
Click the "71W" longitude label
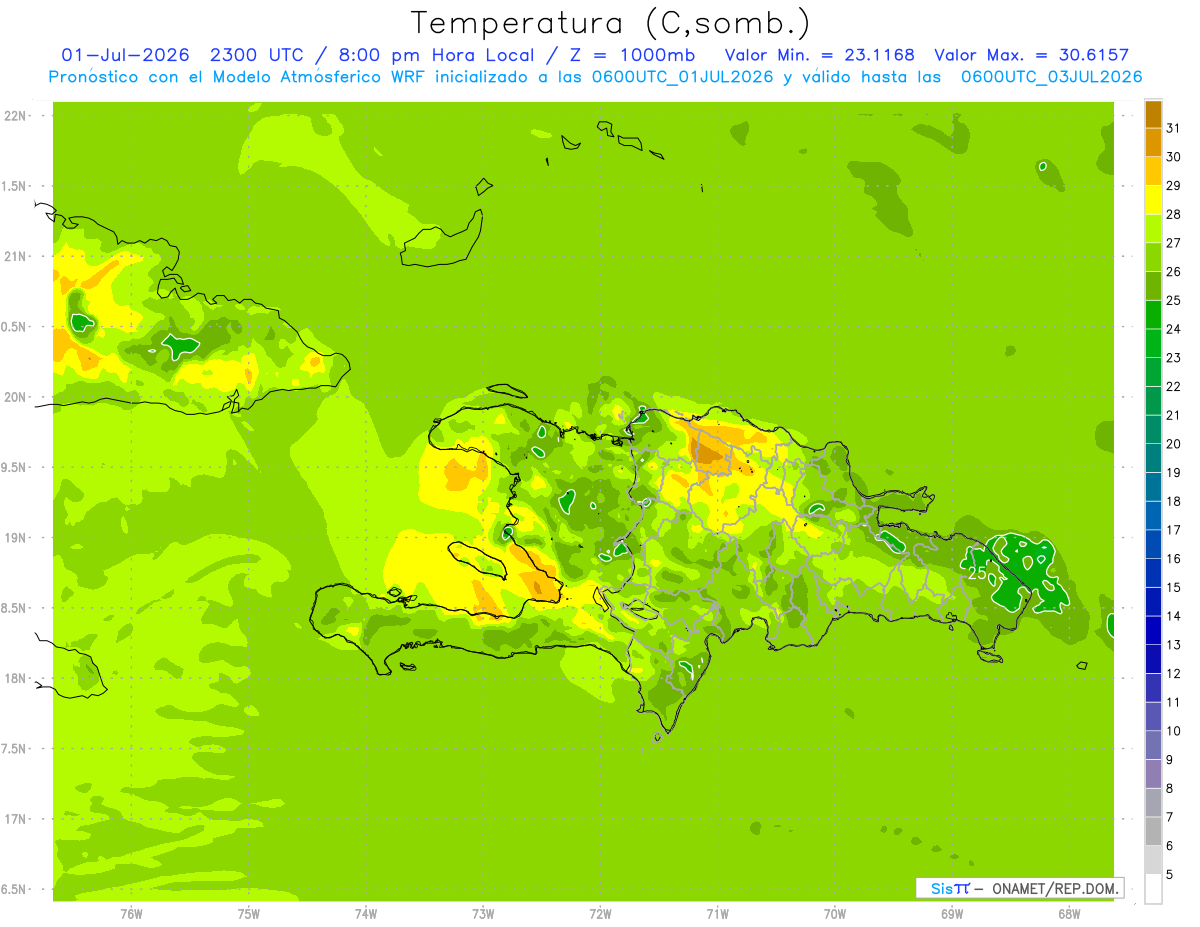(x=717, y=913)
